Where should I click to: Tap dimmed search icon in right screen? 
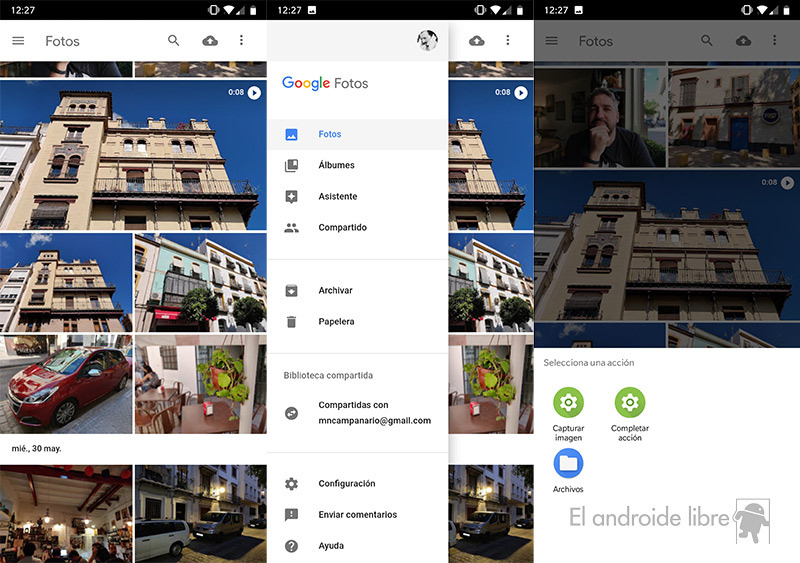coord(707,40)
